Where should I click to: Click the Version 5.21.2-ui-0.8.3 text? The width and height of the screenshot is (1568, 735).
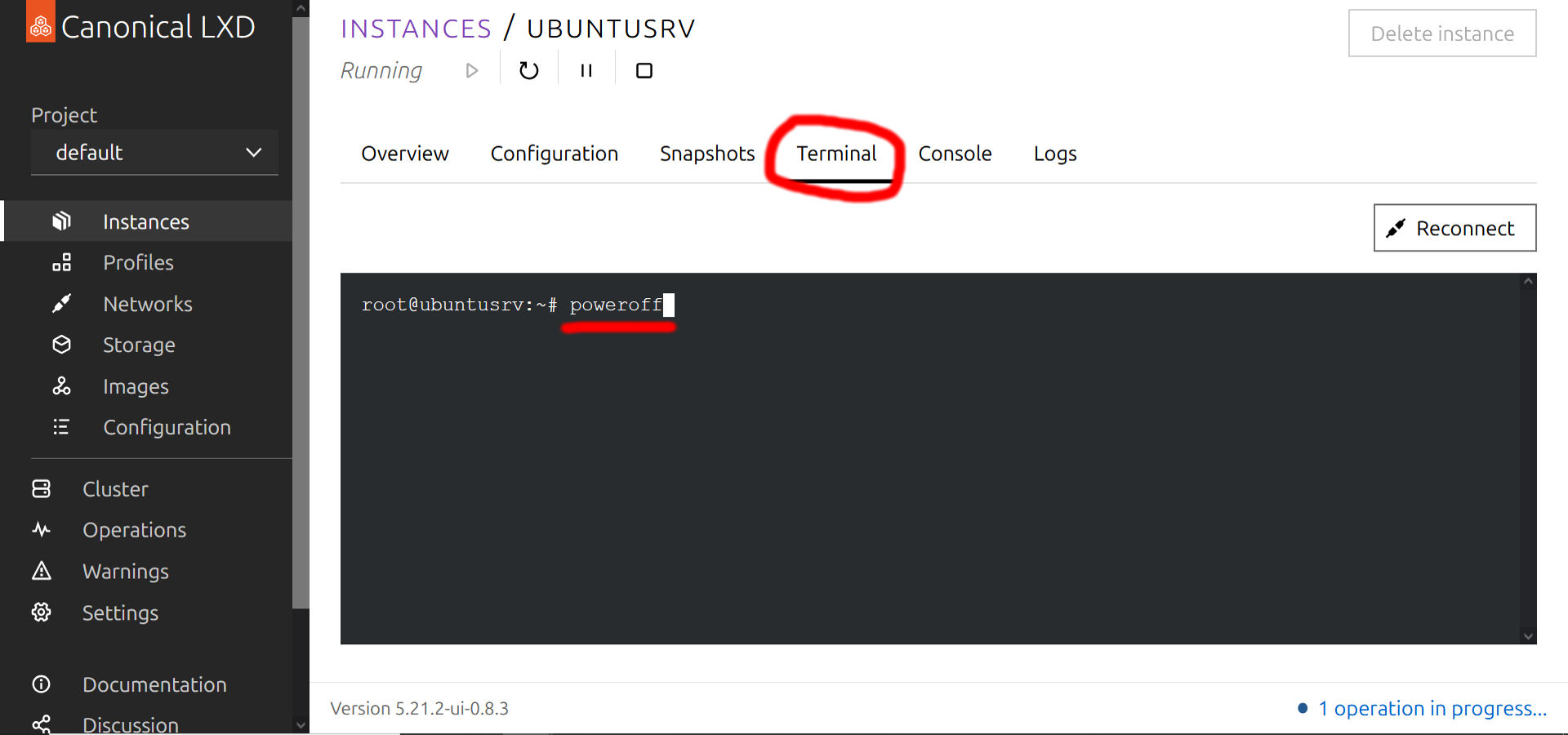click(419, 708)
